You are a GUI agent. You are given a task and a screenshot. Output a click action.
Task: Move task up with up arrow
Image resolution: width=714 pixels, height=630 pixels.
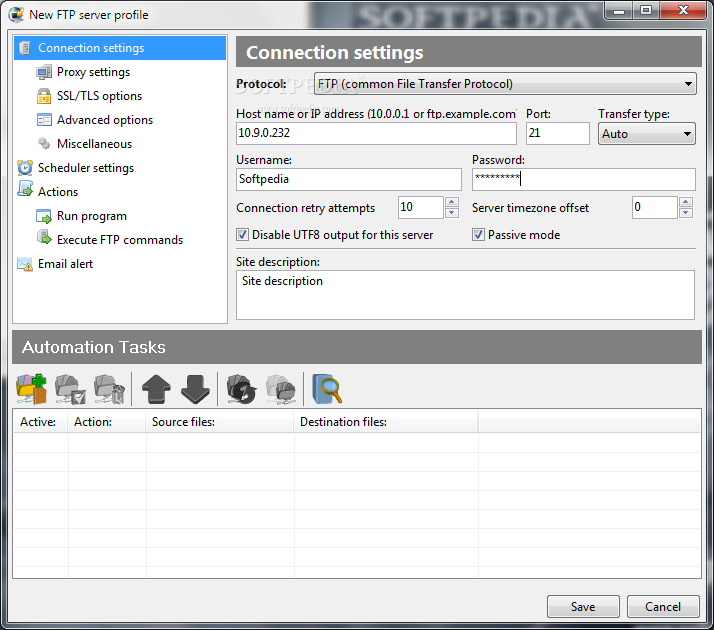(156, 389)
